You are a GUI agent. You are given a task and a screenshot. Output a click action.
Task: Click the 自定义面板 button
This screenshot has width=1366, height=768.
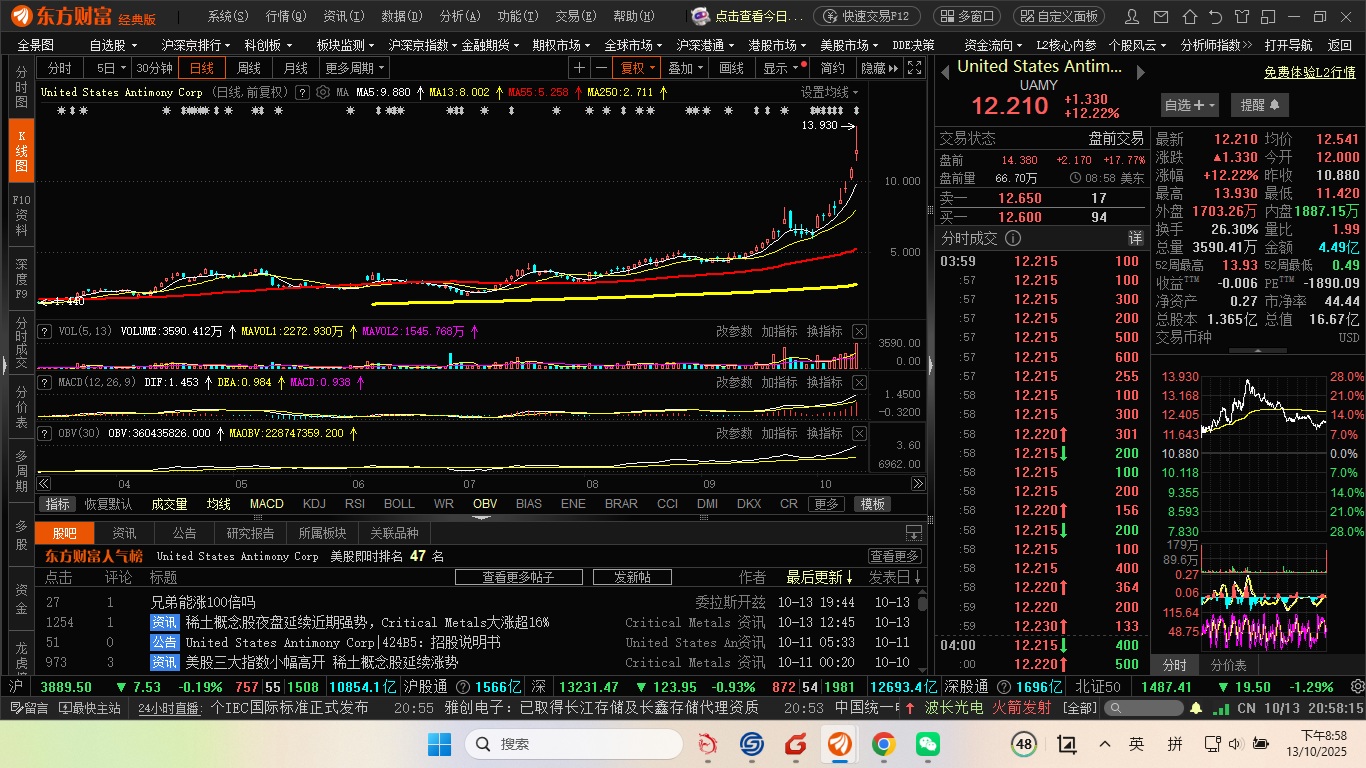point(1059,16)
